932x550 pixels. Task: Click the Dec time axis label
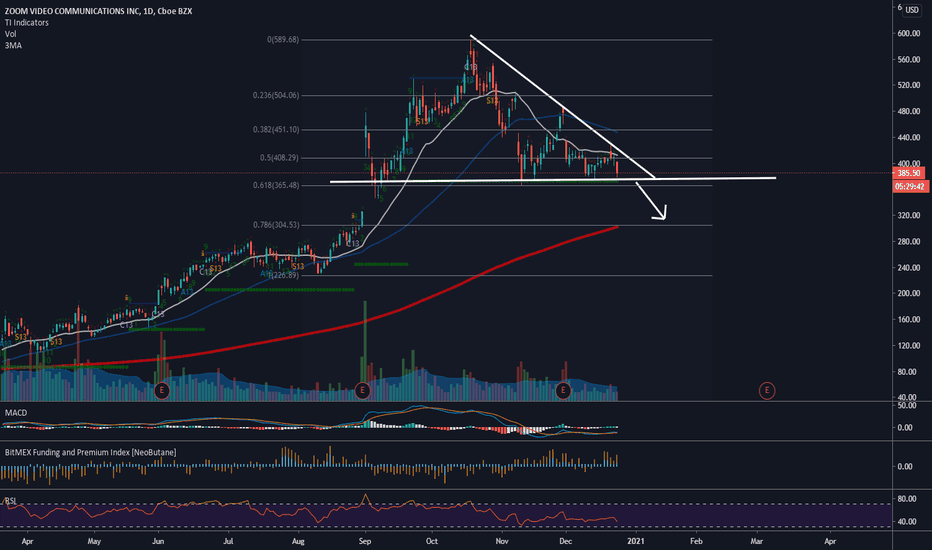point(565,541)
